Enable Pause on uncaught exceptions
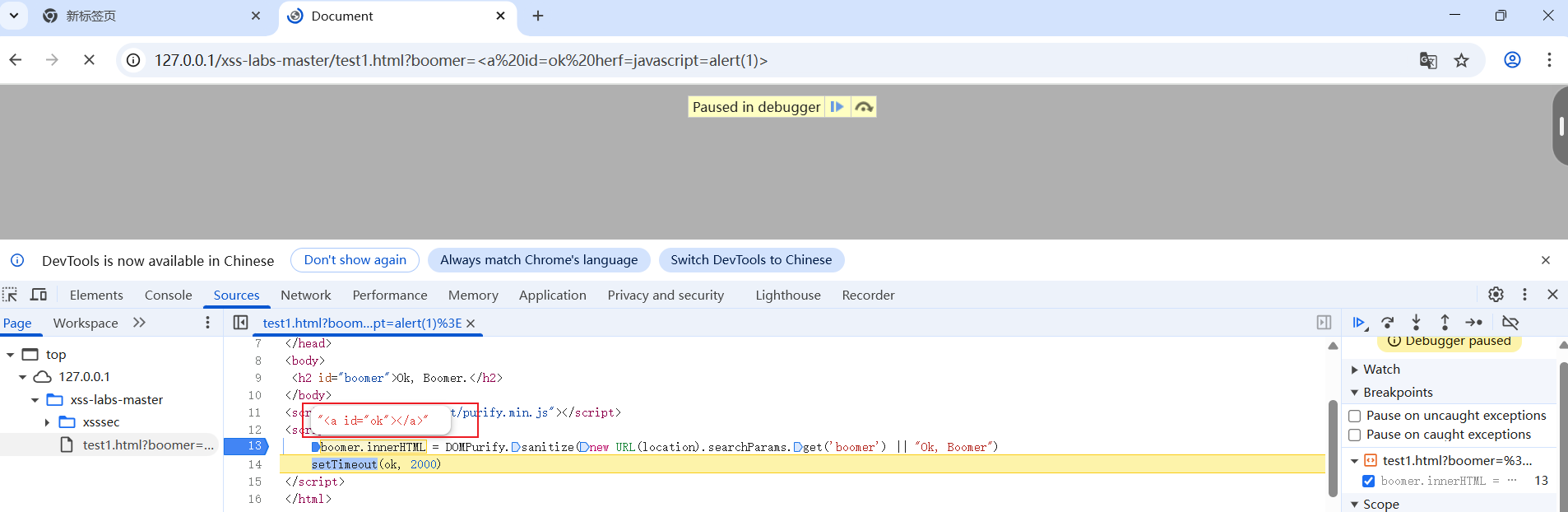Image resolution: width=1568 pixels, height=512 pixels. [1355, 416]
